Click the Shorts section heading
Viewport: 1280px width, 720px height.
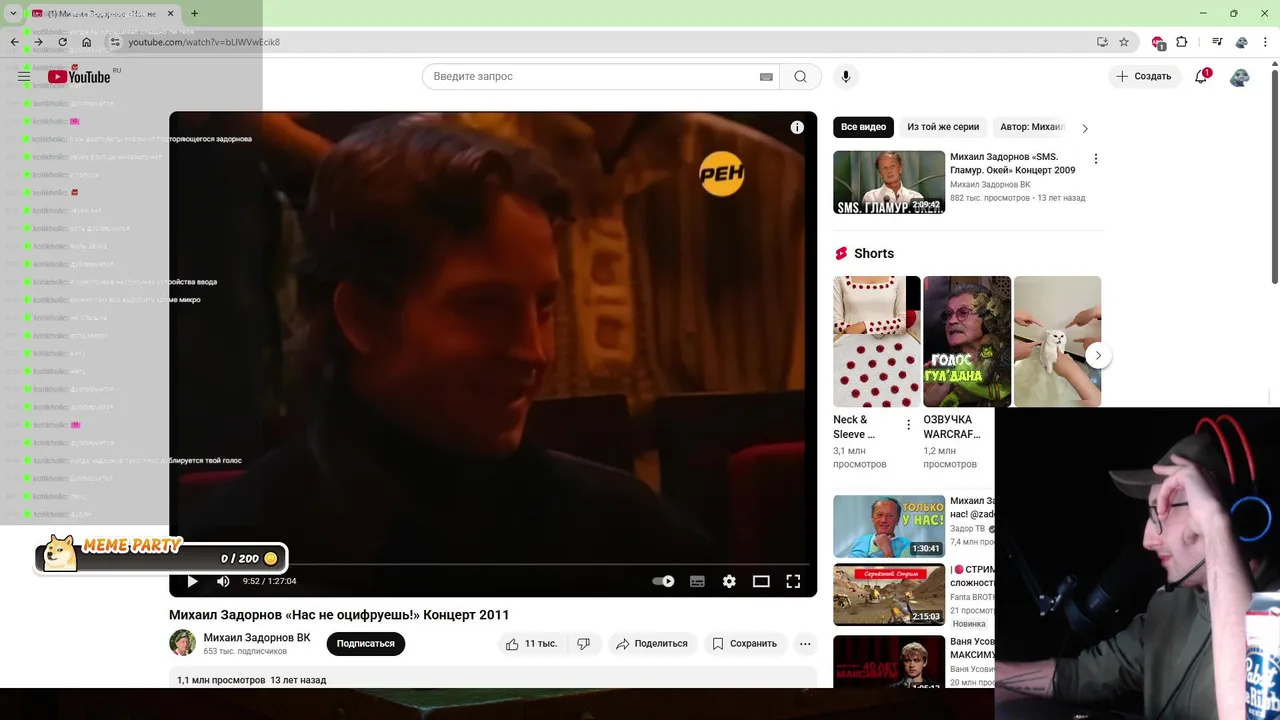click(x=874, y=254)
